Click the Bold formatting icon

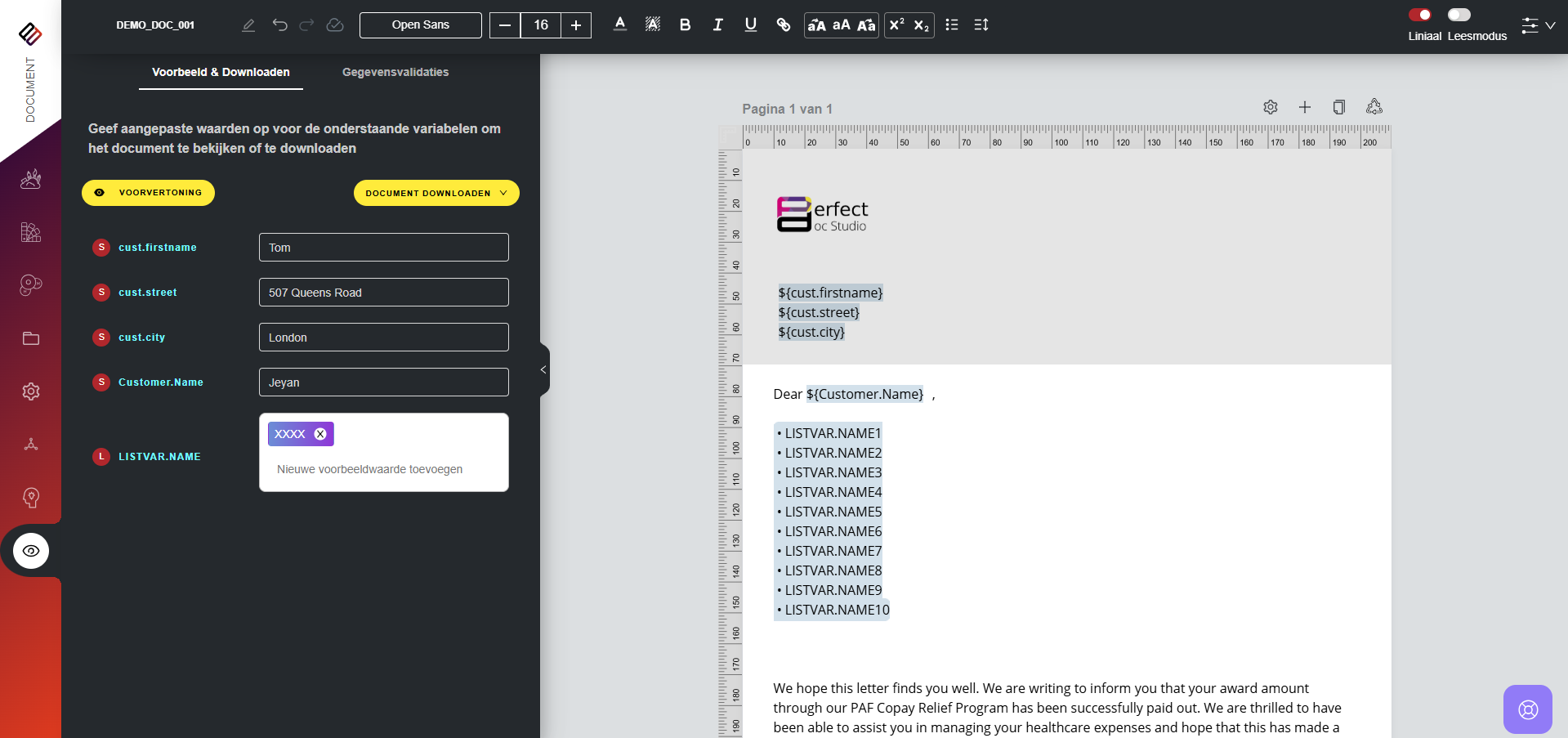[685, 25]
